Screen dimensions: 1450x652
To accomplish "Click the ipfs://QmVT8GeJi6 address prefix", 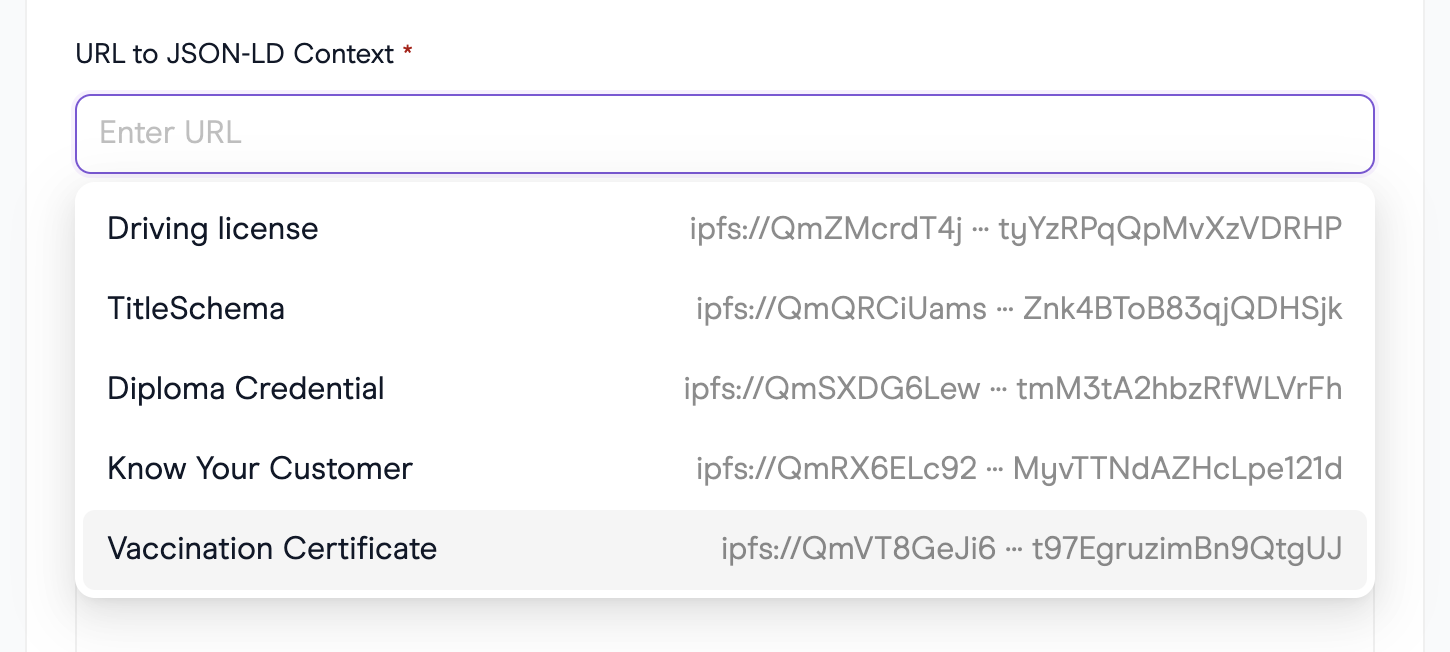I will (859, 549).
